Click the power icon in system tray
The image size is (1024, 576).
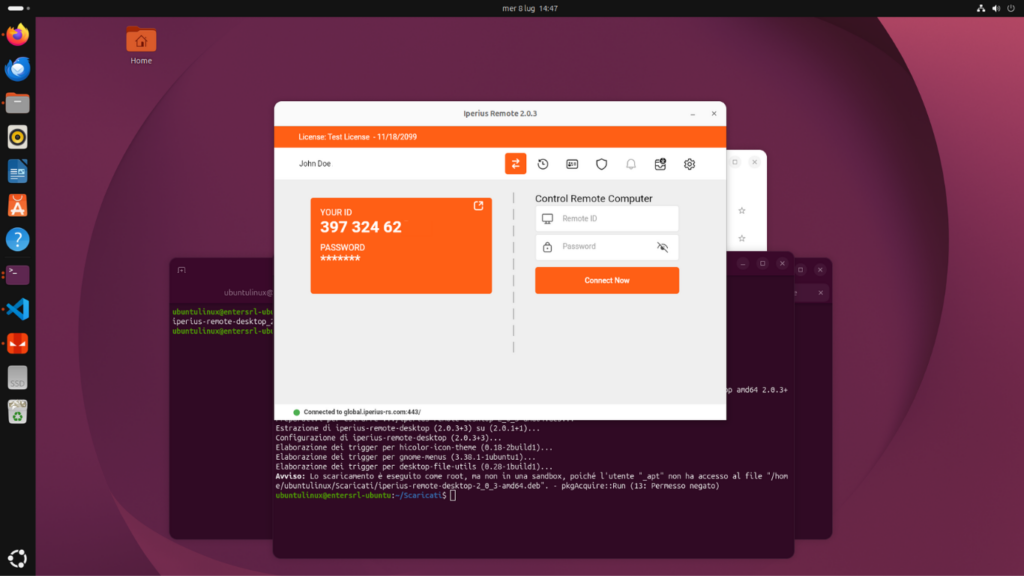[1011, 8]
